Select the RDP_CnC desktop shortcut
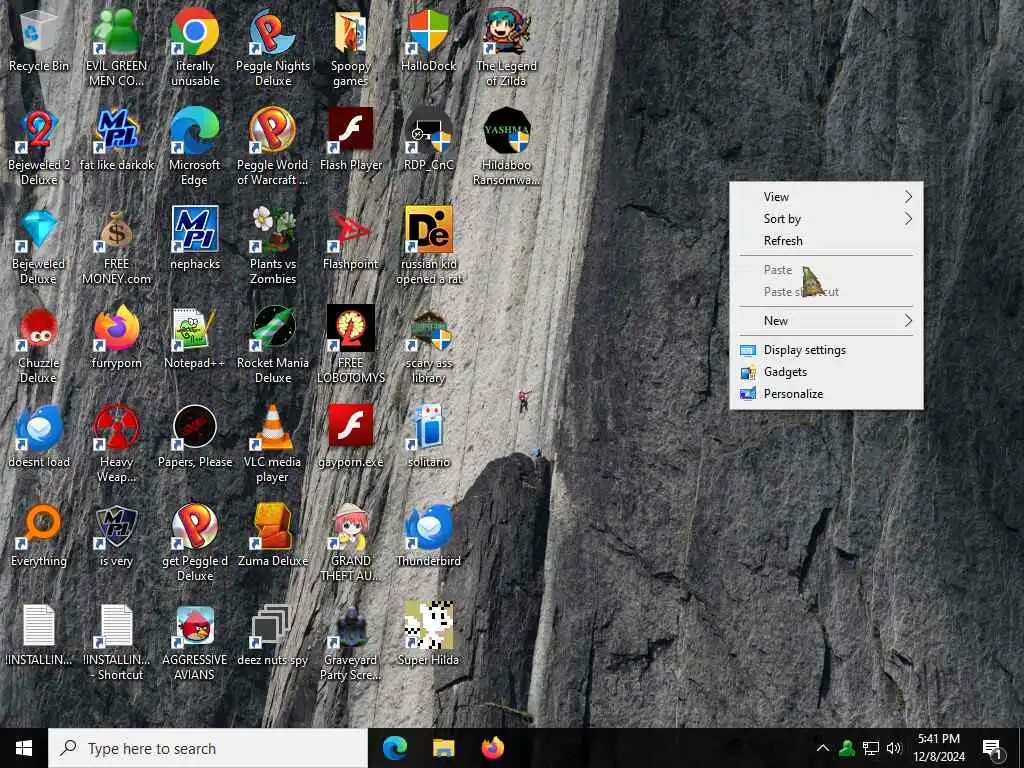Screen dimensions: 1024x768 [428, 140]
